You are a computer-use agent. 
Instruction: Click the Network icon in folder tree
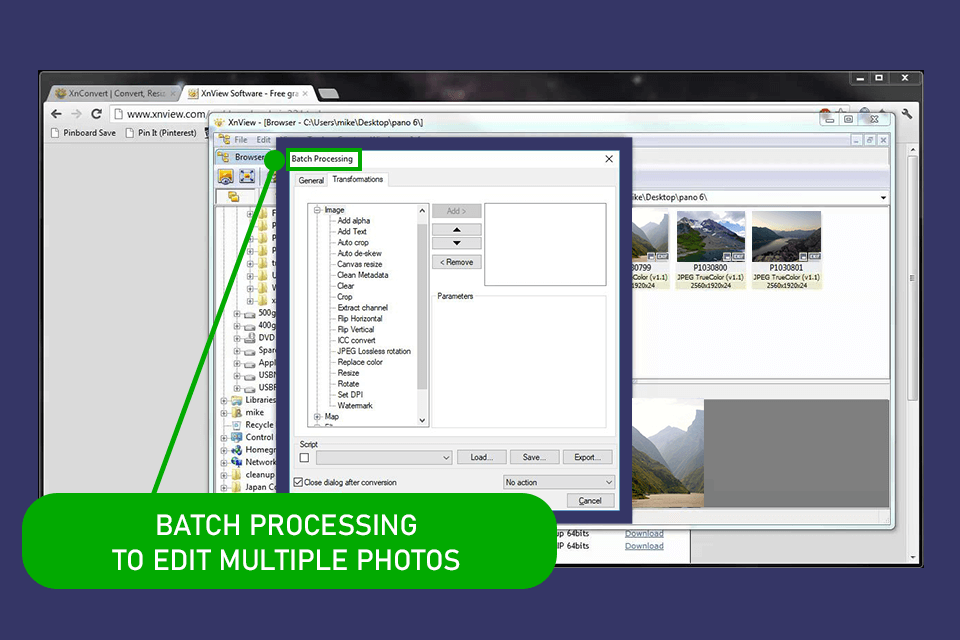(236, 462)
